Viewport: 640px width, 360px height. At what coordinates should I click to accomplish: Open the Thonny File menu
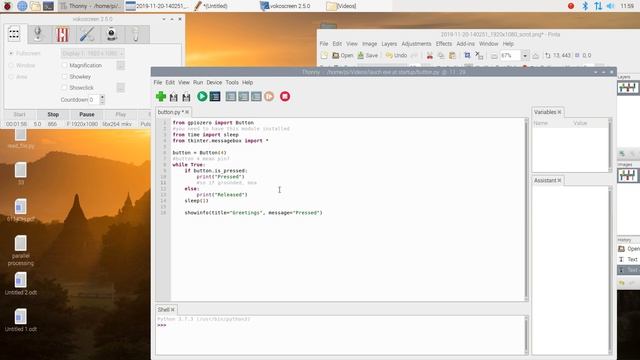pos(158,82)
